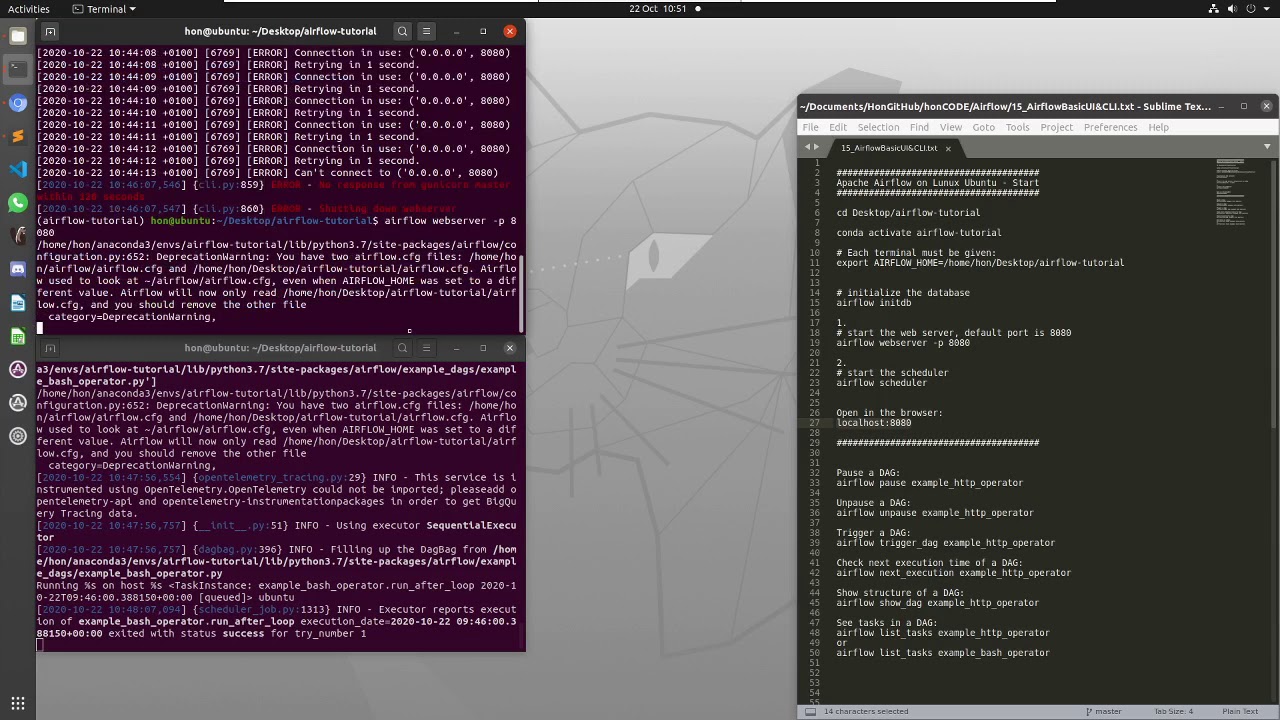Click the volume icon in system tray
This screenshot has height=720, width=1280.
click(x=1233, y=9)
